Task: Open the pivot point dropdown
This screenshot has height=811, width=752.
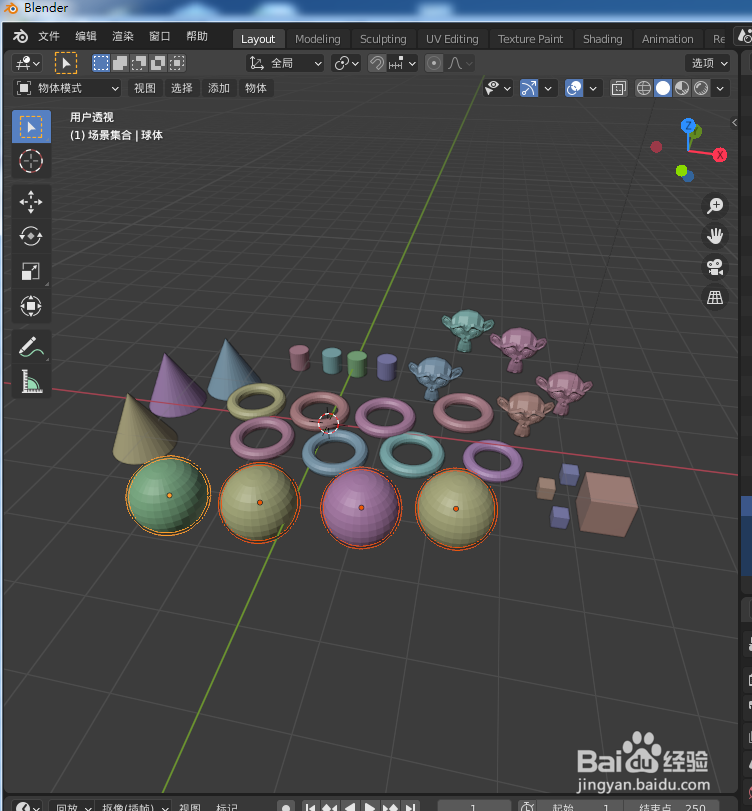Action: pyautogui.click(x=346, y=64)
